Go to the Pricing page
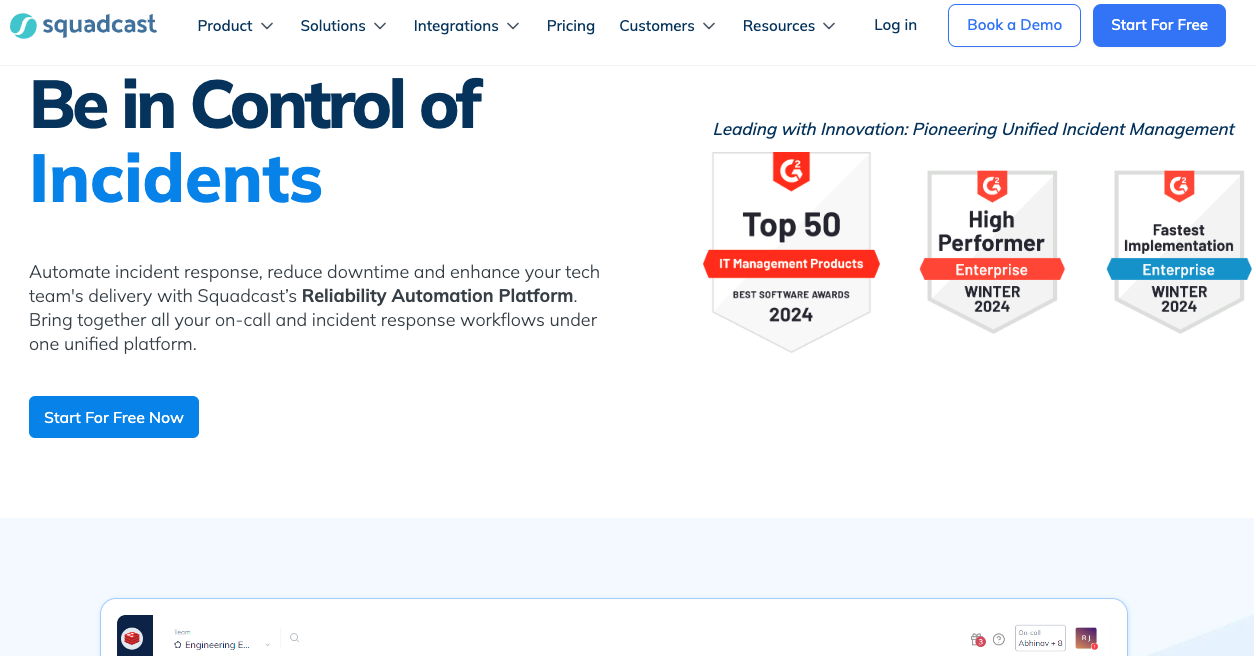 570,26
